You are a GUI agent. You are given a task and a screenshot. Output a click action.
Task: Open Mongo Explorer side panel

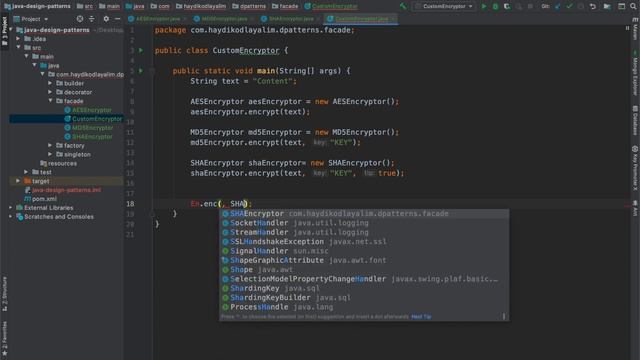pos(635,73)
